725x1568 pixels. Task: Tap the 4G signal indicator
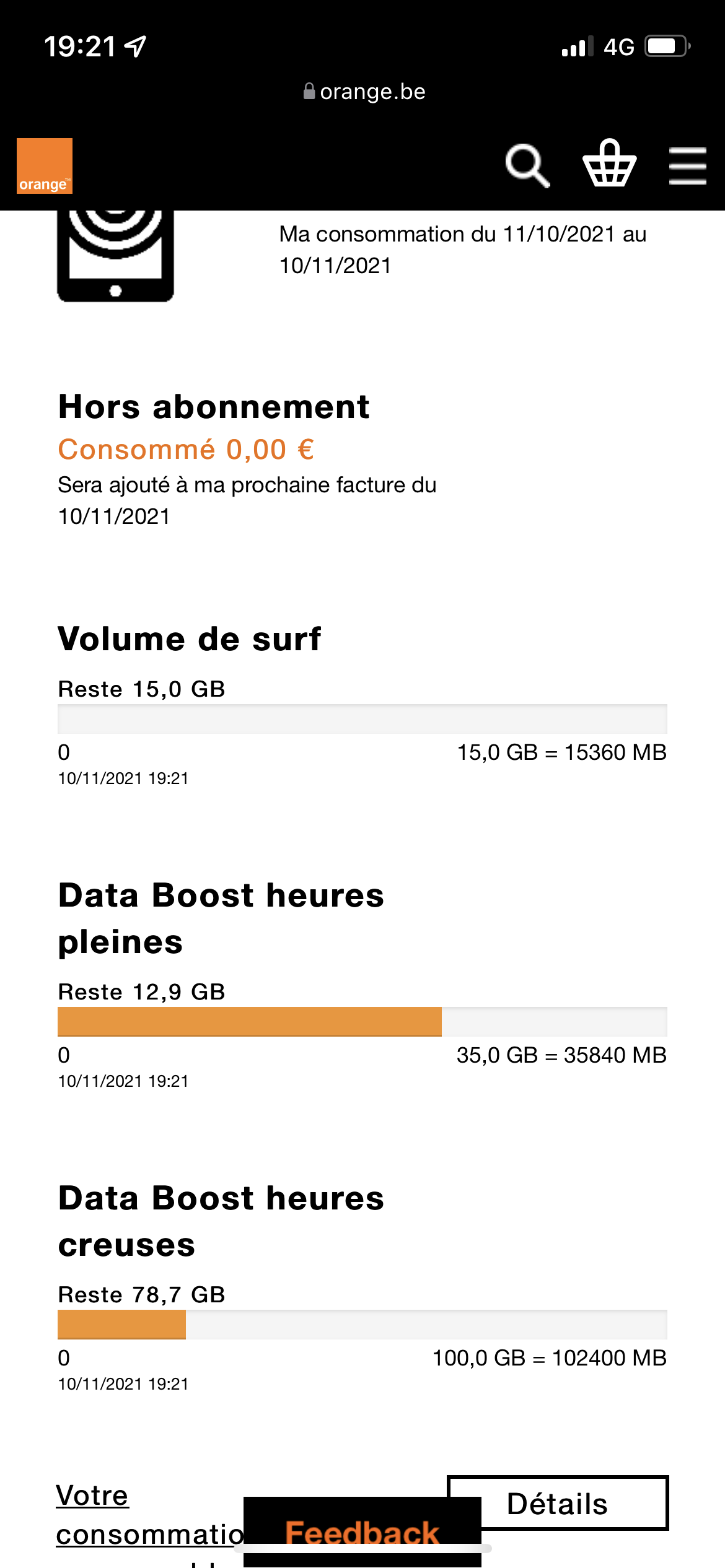tap(618, 47)
